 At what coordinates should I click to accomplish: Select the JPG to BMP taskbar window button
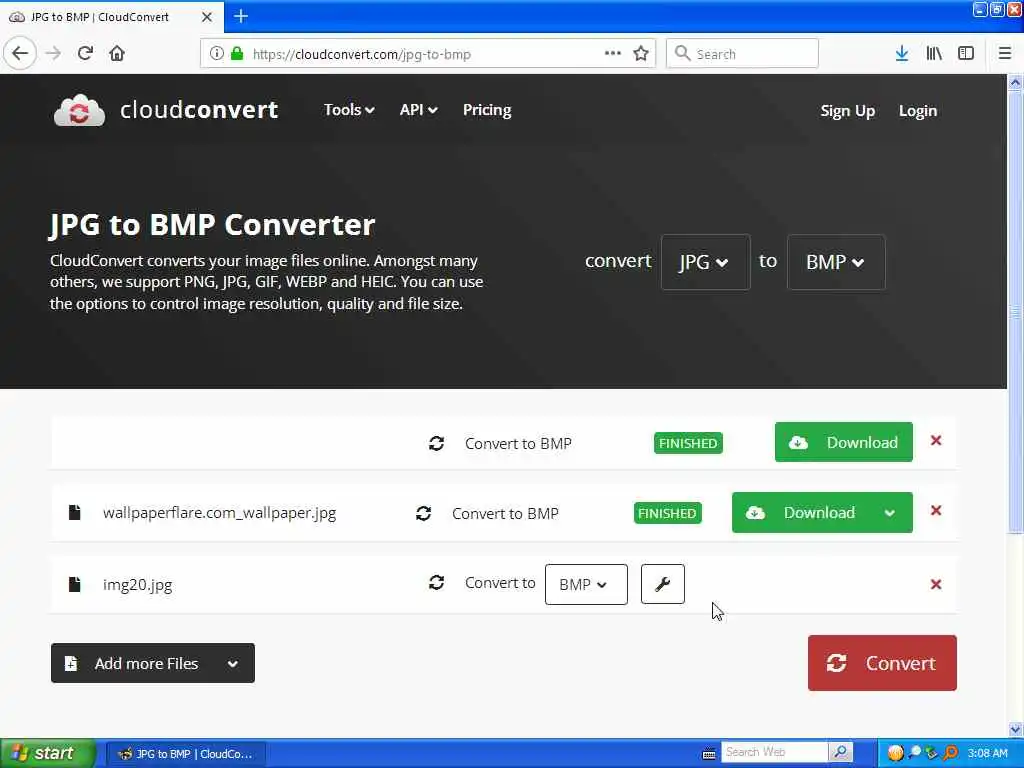point(185,754)
